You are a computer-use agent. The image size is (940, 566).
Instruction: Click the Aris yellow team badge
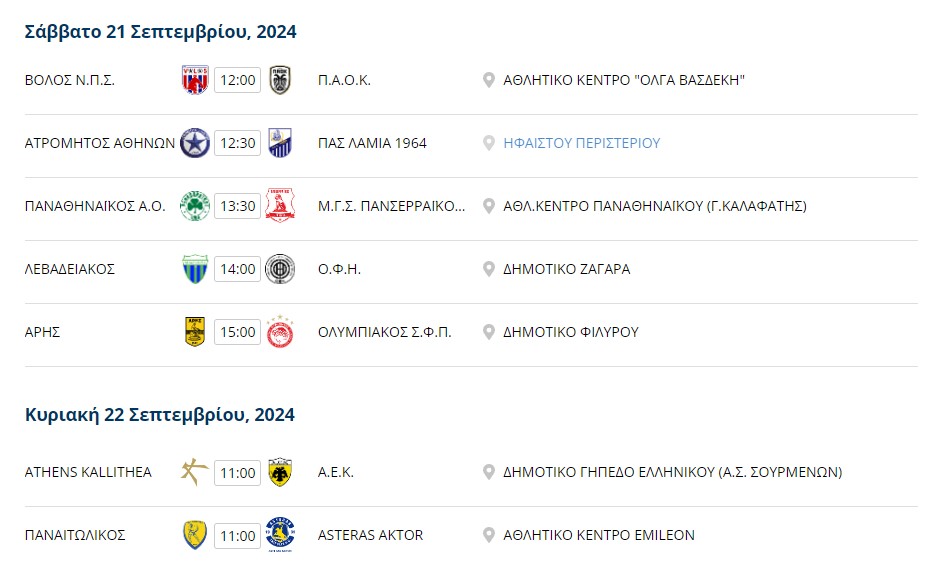coord(195,332)
